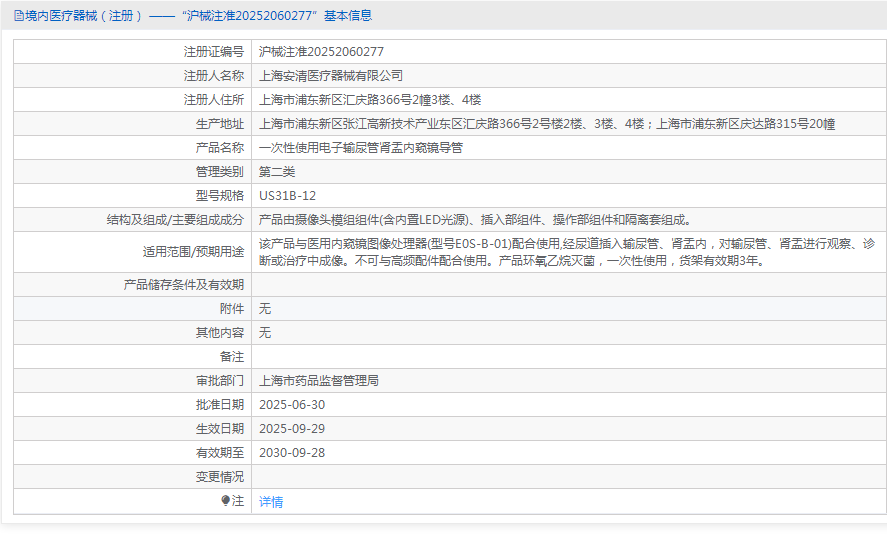Screen dimensions: 887x535
Task: Click the 适用范围 intended use description text
Action: click(x=567, y=252)
